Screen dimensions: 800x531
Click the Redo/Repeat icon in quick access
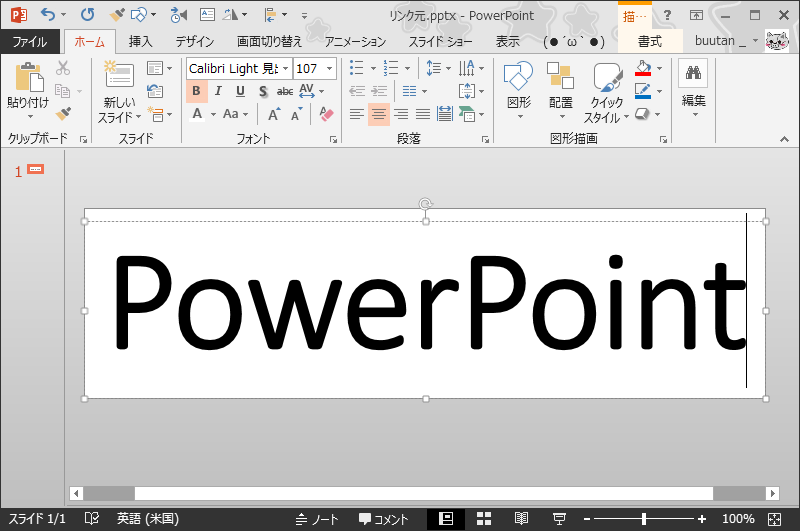87,14
